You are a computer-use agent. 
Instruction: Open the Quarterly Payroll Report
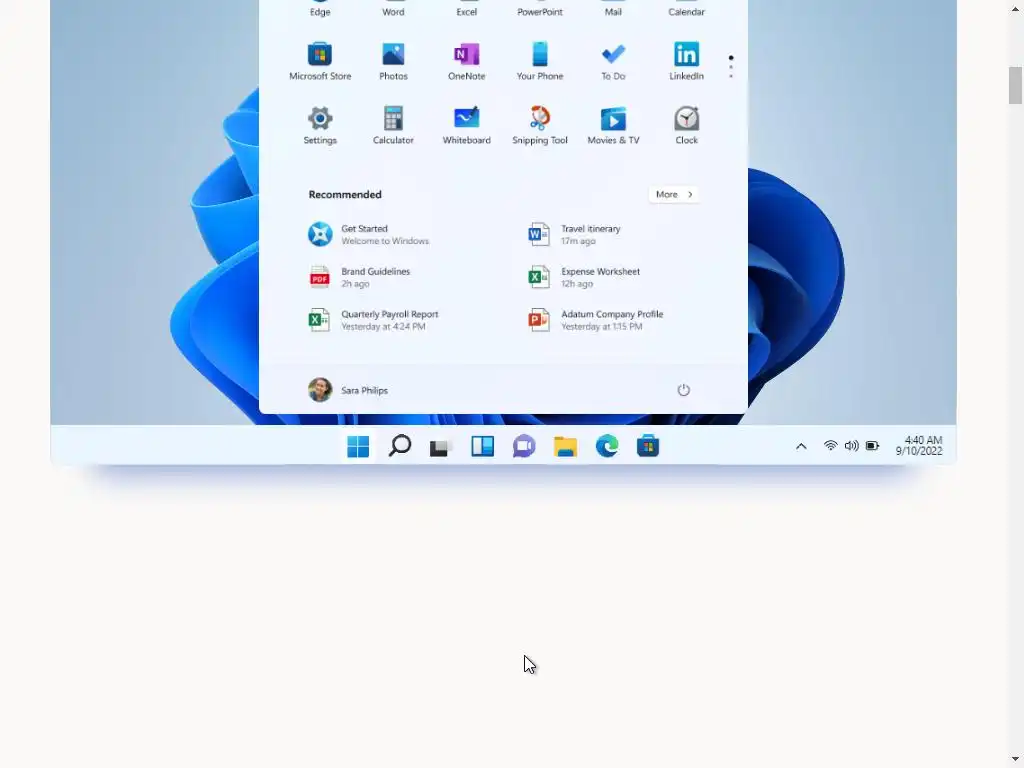(x=374, y=320)
